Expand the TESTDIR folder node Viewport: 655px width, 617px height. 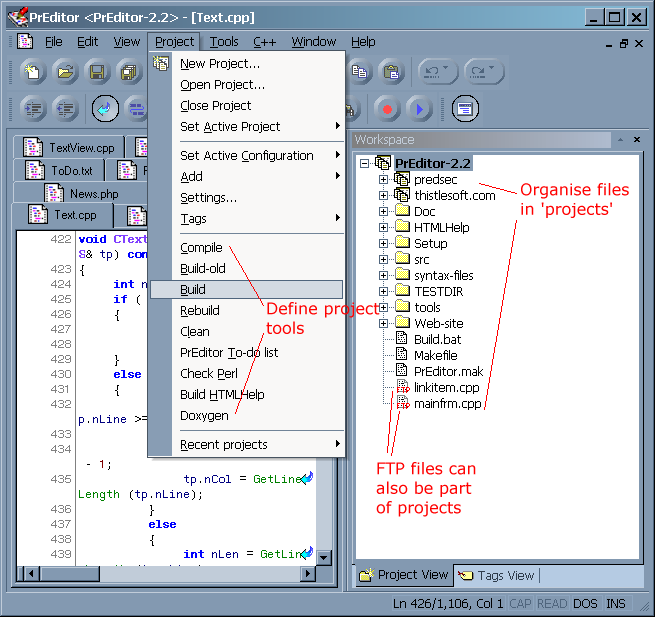pos(383,291)
